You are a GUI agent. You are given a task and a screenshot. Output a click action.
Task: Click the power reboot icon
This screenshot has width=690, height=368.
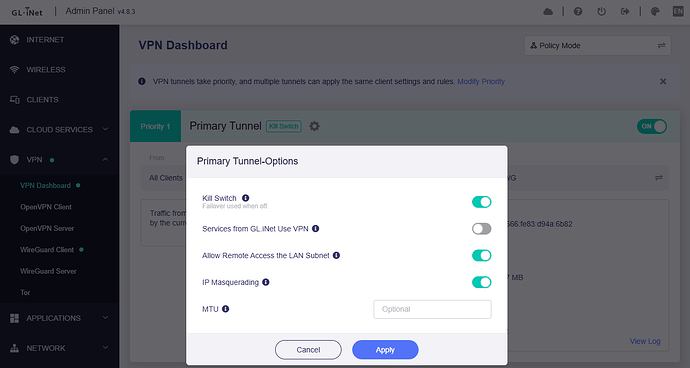click(x=602, y=11)
